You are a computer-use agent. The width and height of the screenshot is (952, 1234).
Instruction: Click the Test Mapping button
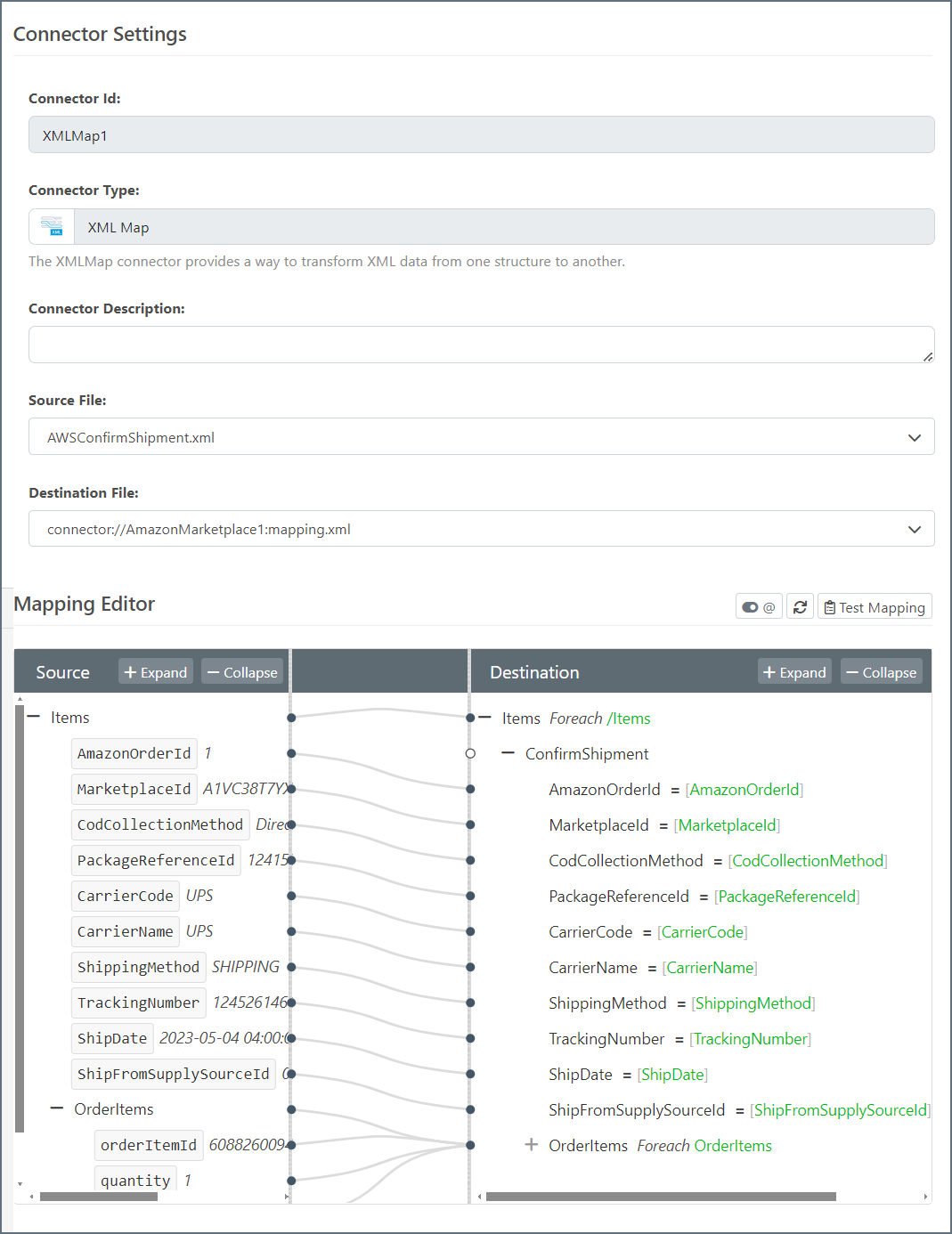click(875, 607)
